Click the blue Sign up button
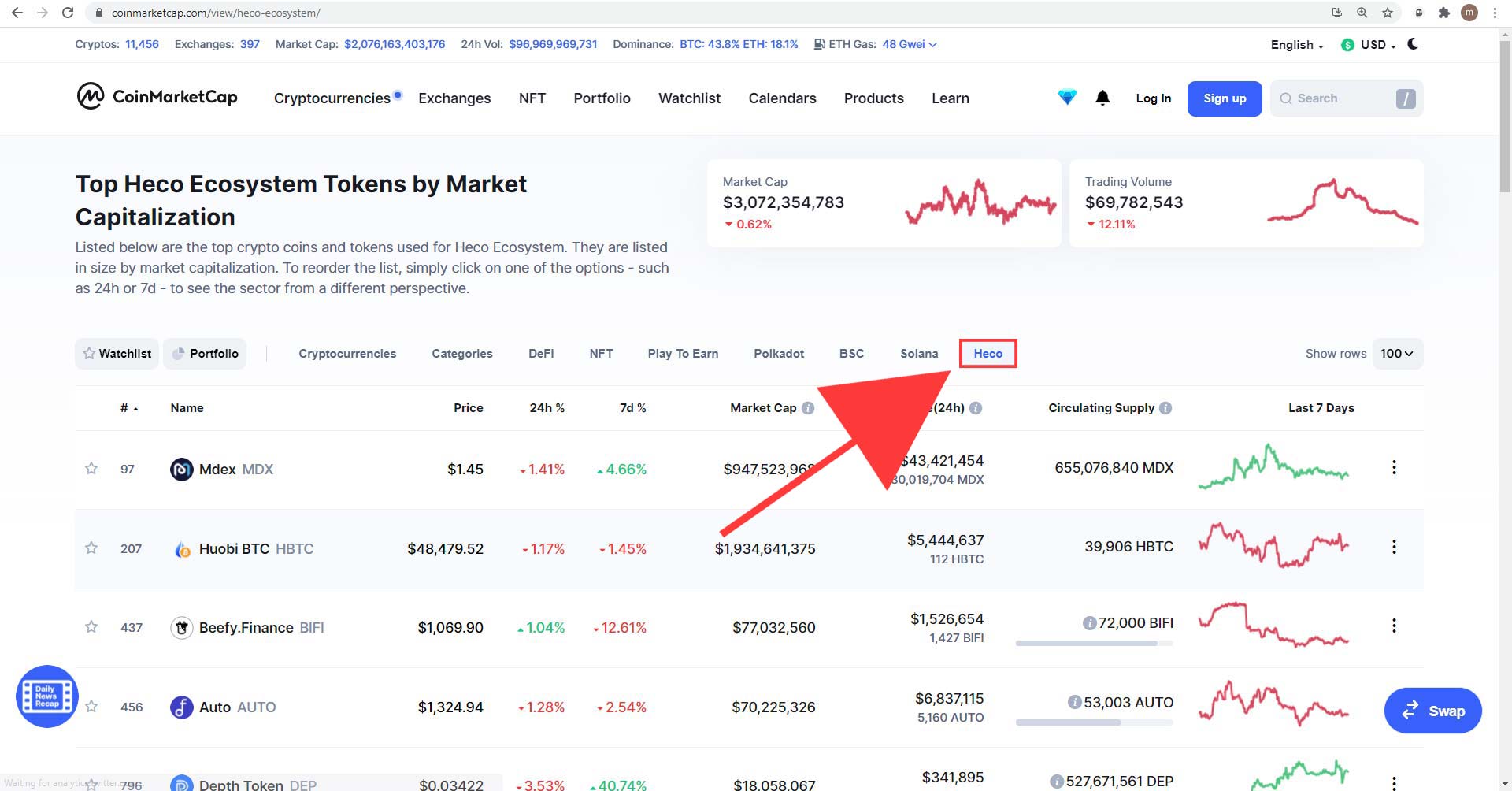This screenshot has height=791, width=1512. coord(1225,98)
